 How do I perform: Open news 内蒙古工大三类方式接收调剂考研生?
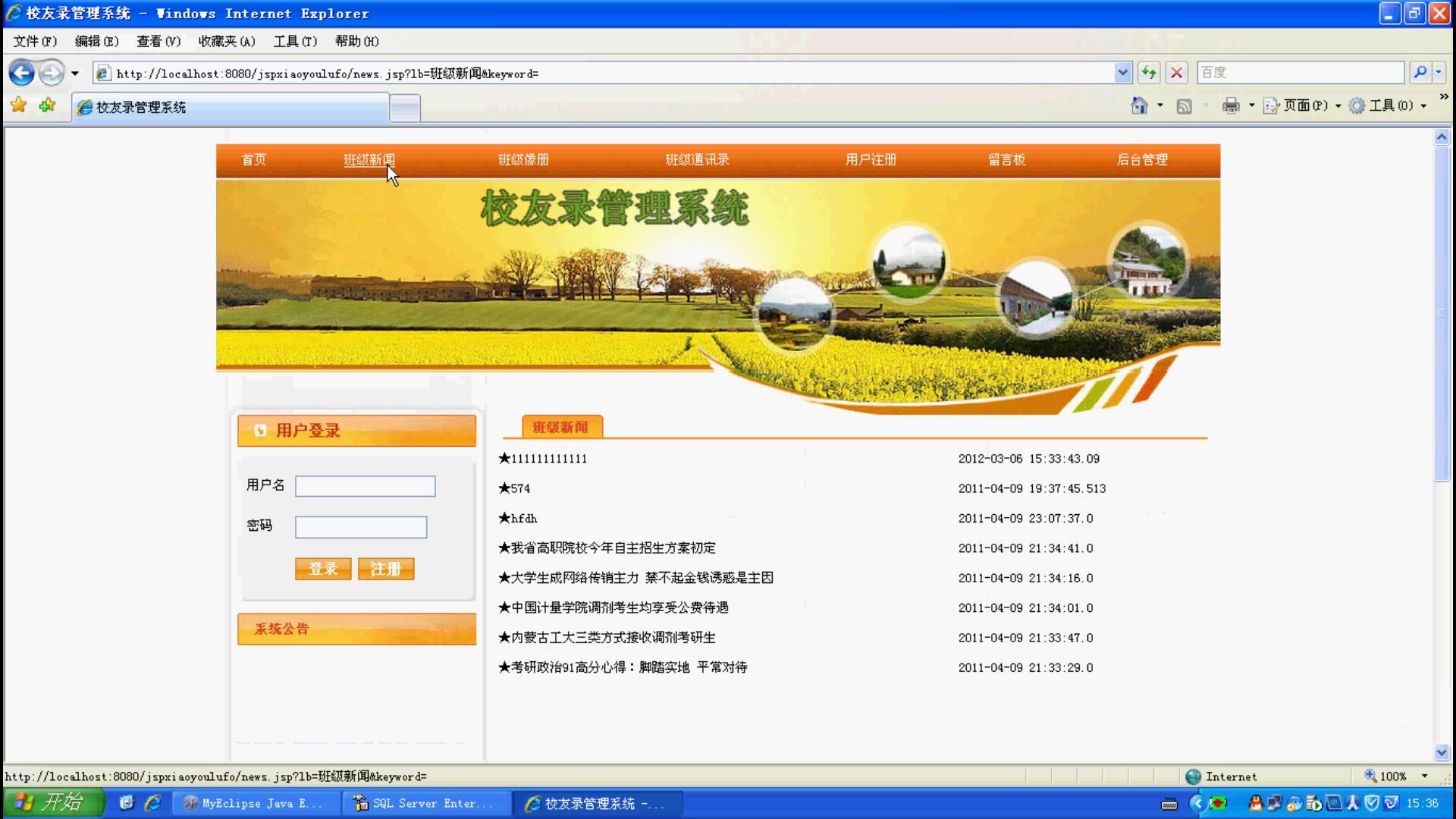click(607, 638)
